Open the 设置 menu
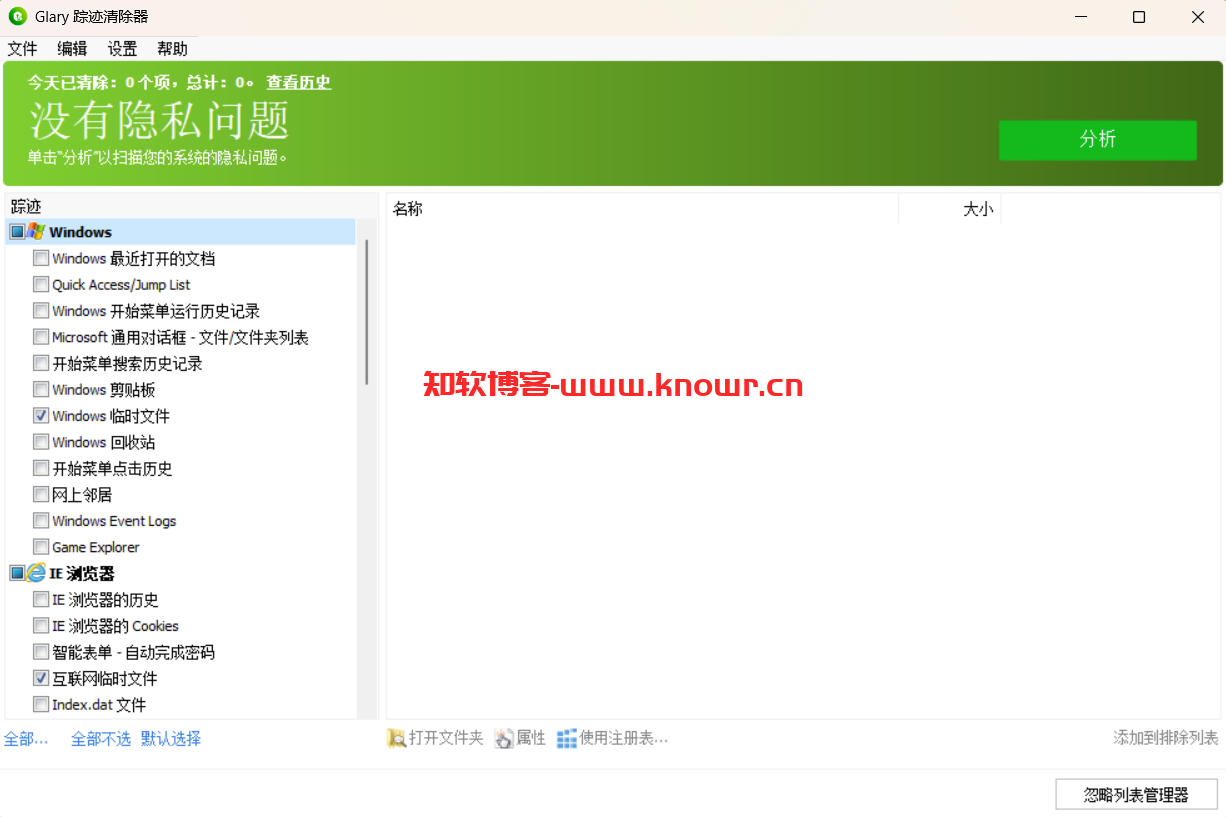This screenshot has height=817, width=1226. pos(122,48)
